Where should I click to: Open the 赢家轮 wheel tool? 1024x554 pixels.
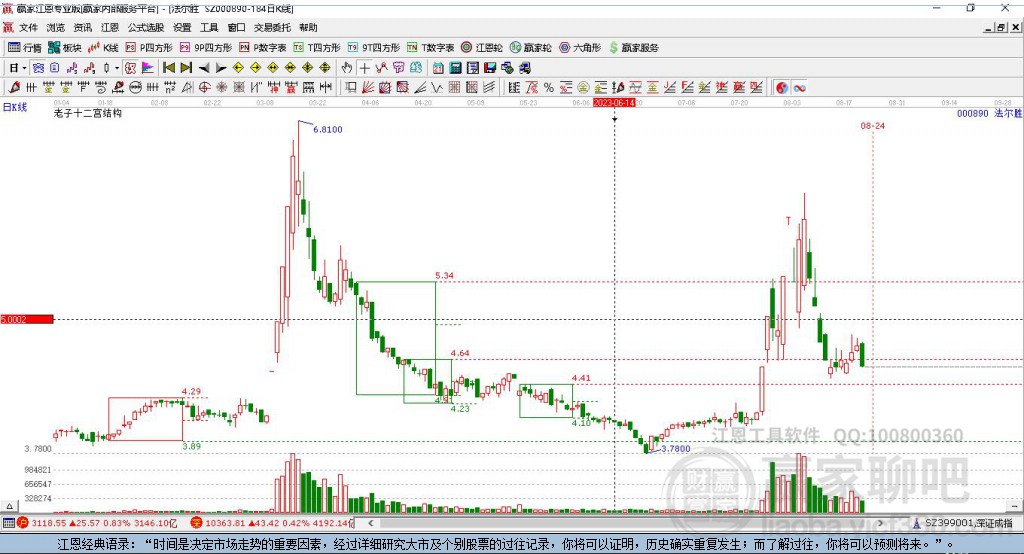pos(531,48)
